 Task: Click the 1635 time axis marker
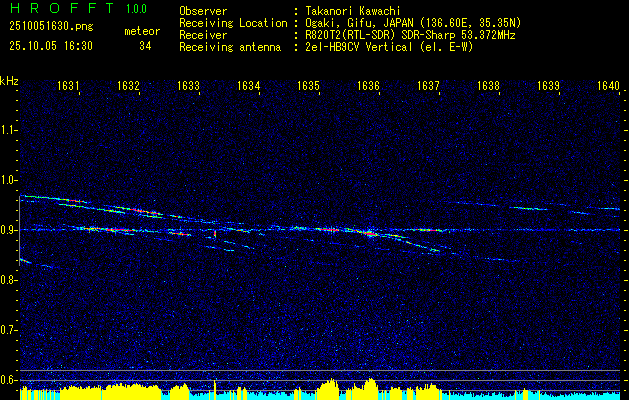click(x=308, y=85)
